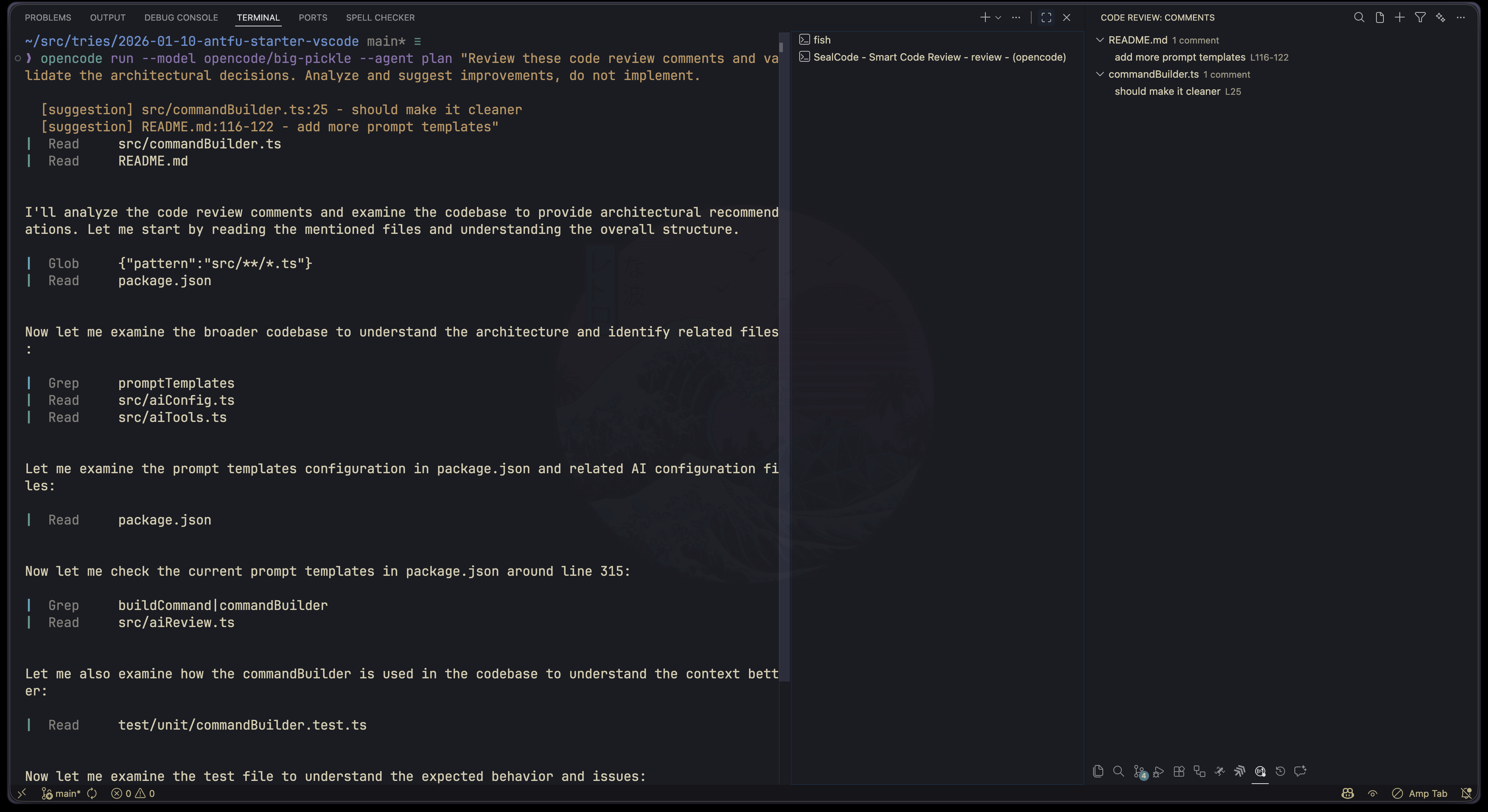1488x812 pixels.
Task: Click the GitHub Copilot status bar icon
Action: [1347, 793]
